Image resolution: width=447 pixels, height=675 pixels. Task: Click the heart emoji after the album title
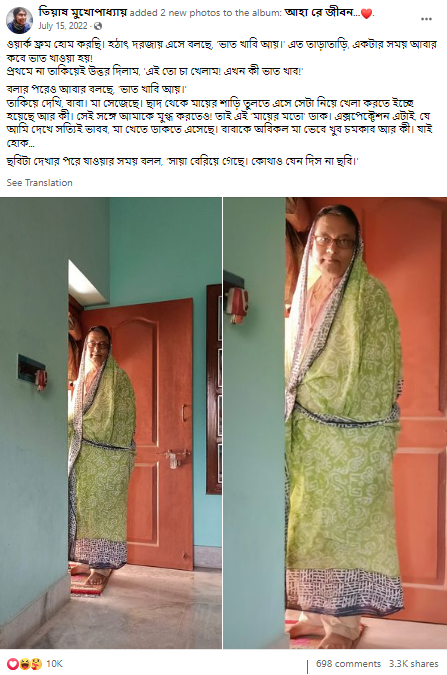[366, 14]
